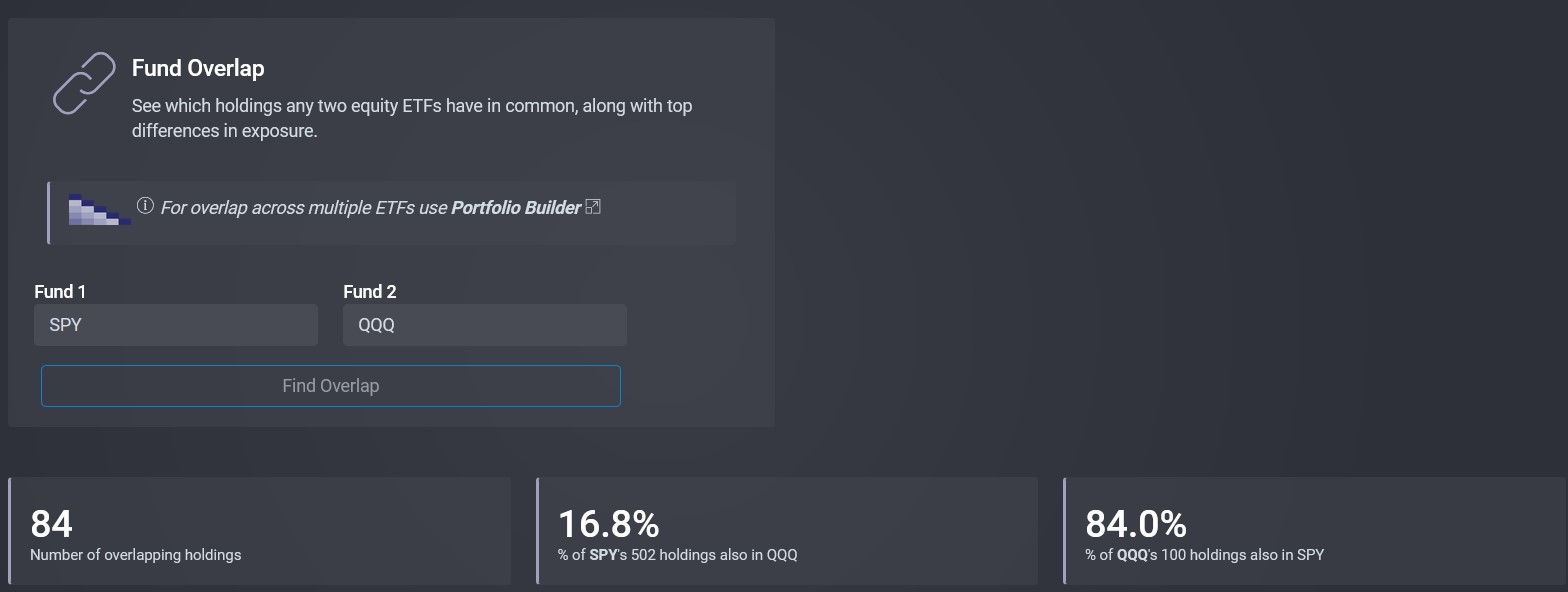The width and height of the screenshot is (1568, 592).
Task: Focus the Fund 2 field containing QQQ
Action: 485,325
